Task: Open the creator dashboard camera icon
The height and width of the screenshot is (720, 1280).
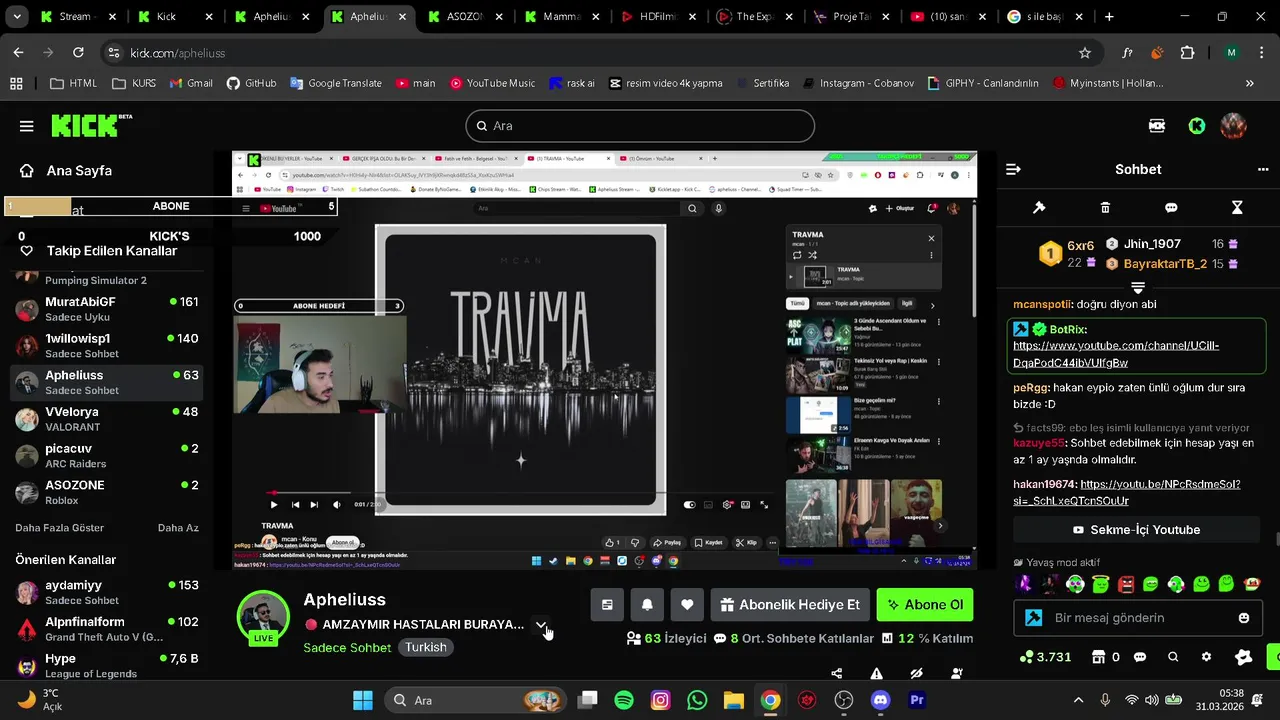Action: click(x=1157, y=126)
